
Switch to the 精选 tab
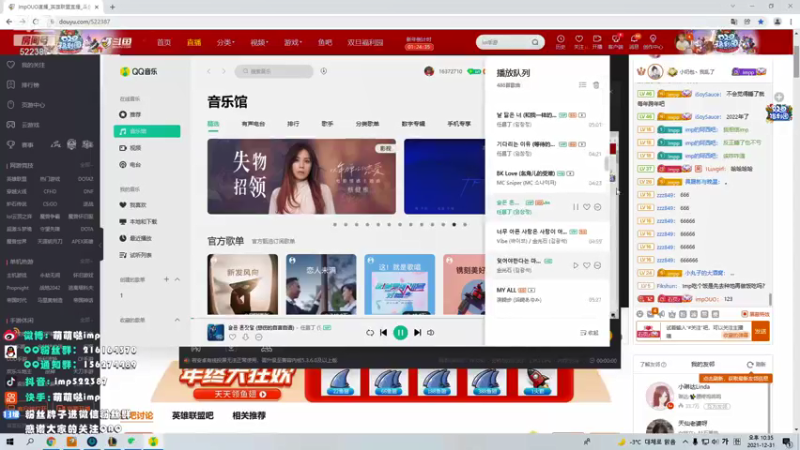[x=213, y=124]
